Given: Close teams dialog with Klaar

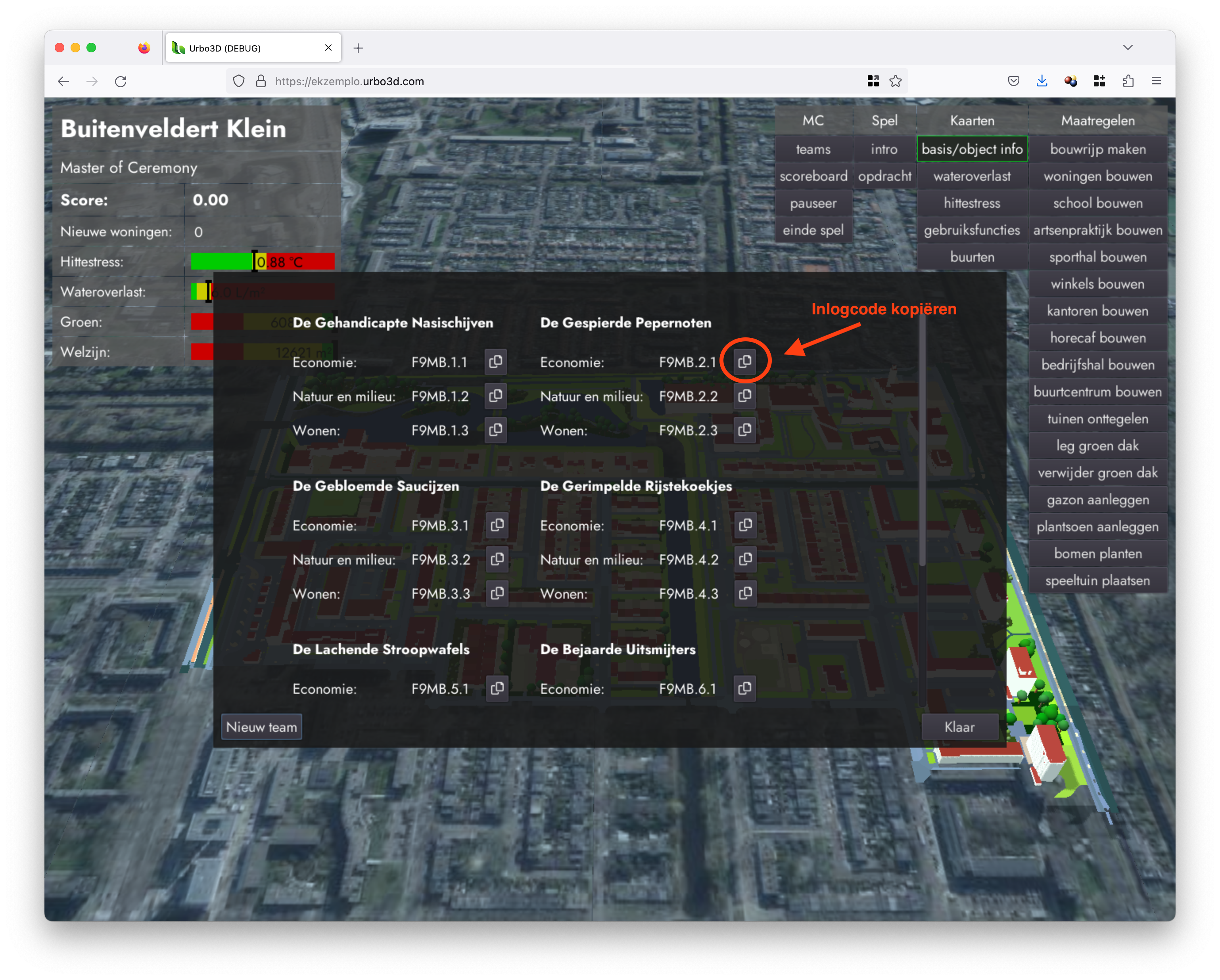Looking at the screenshot, I should [x=959, y=727].
